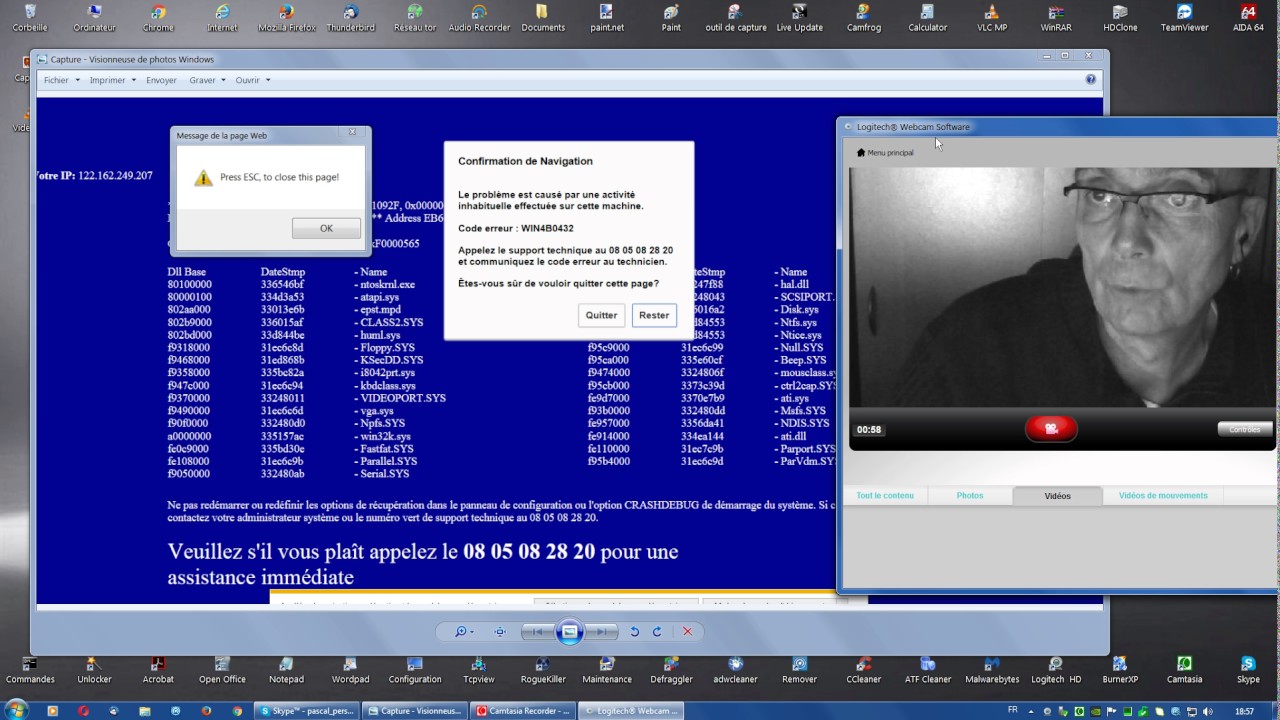Launch Camtasia desktop icon
Viewport: 1280px width, 720px height.
(1184, 670)
